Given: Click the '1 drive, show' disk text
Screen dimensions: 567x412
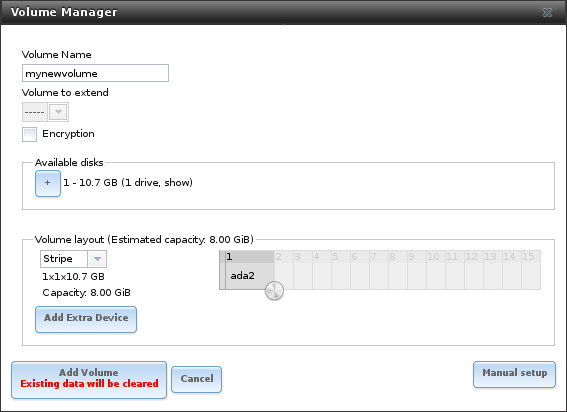Looking at the screenshot, I should (x=157, y=182).
